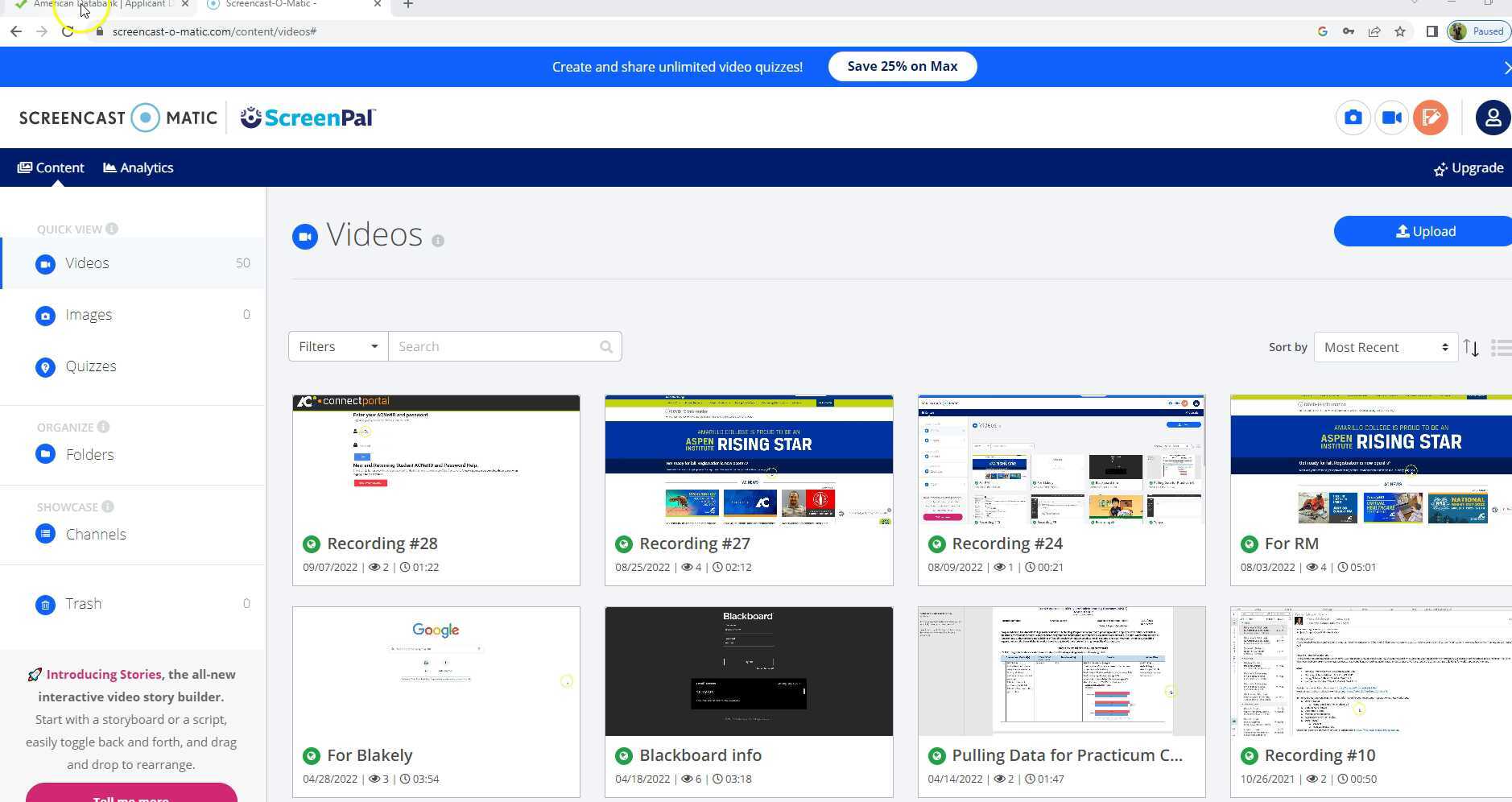Click the screenshot camera icon in header
Viewport: 1512px width, 802px height.
(1353, 118)
